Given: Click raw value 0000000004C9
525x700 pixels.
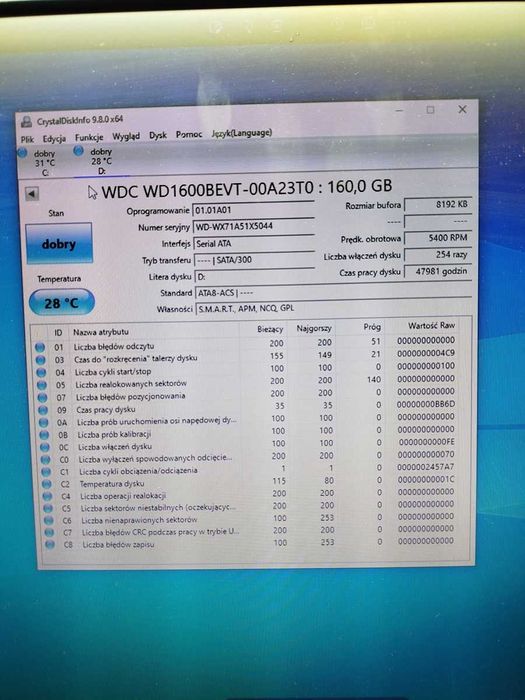Looking at the screenshot, I should coord(425,353).
